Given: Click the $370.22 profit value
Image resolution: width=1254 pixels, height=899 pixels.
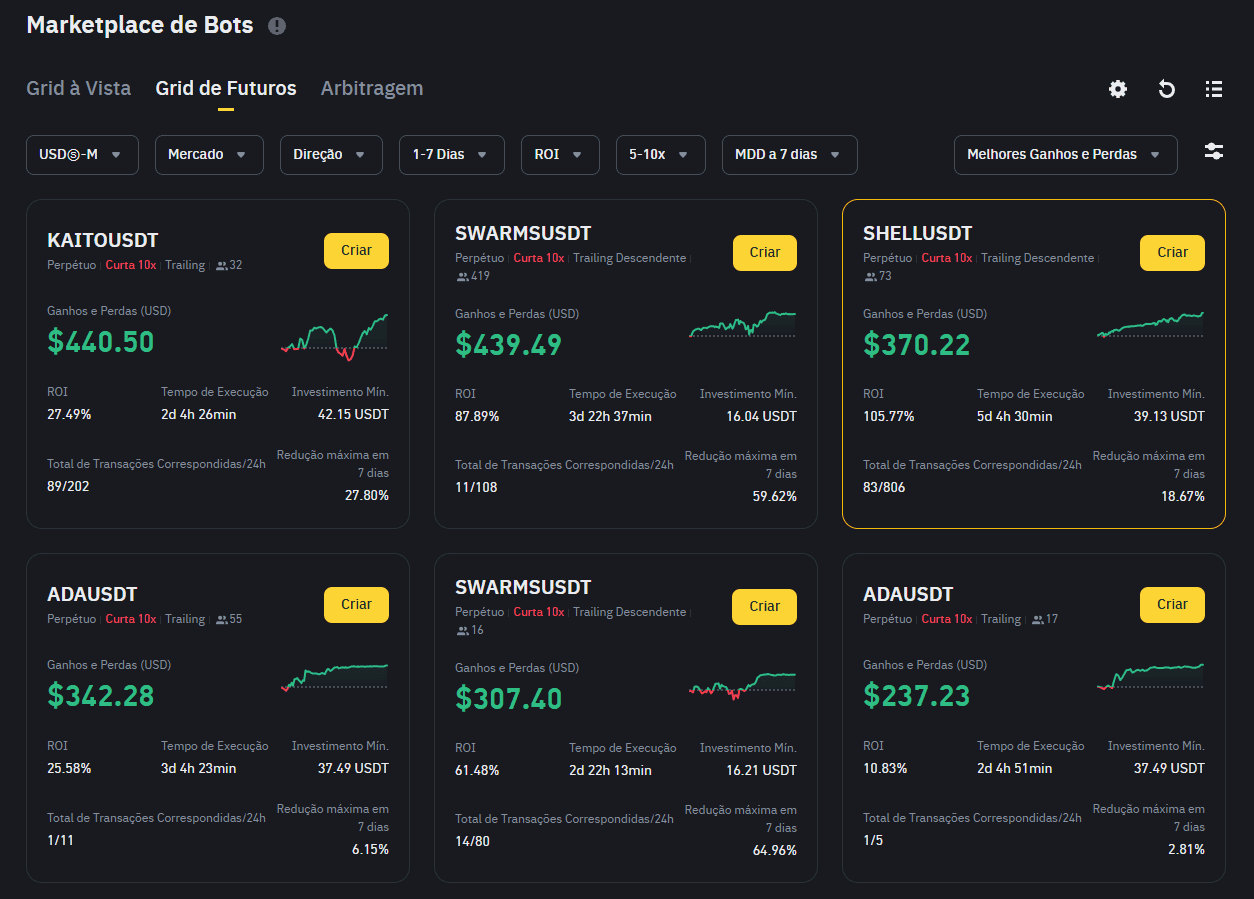Looking at the screenshot, I should pos(917,345).
